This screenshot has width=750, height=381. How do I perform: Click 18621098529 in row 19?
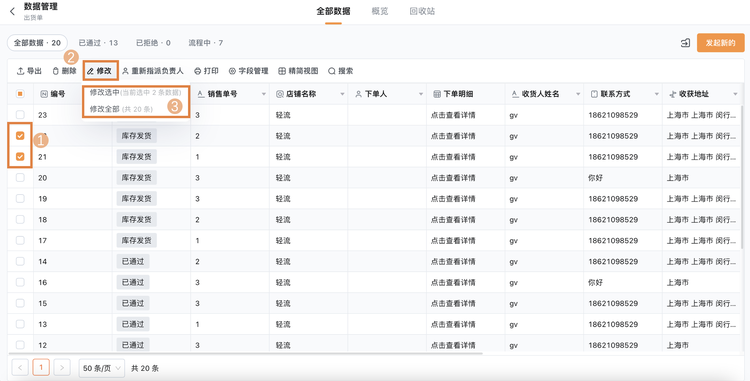pos(613,199)
